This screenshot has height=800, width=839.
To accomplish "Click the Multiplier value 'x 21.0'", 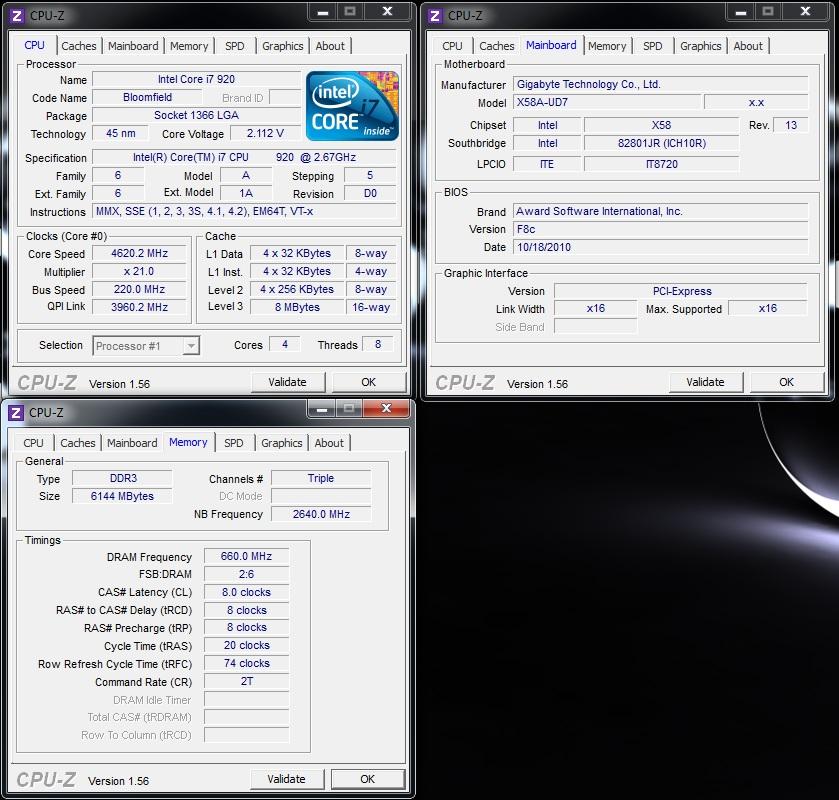I will click(x=139, y=271).
